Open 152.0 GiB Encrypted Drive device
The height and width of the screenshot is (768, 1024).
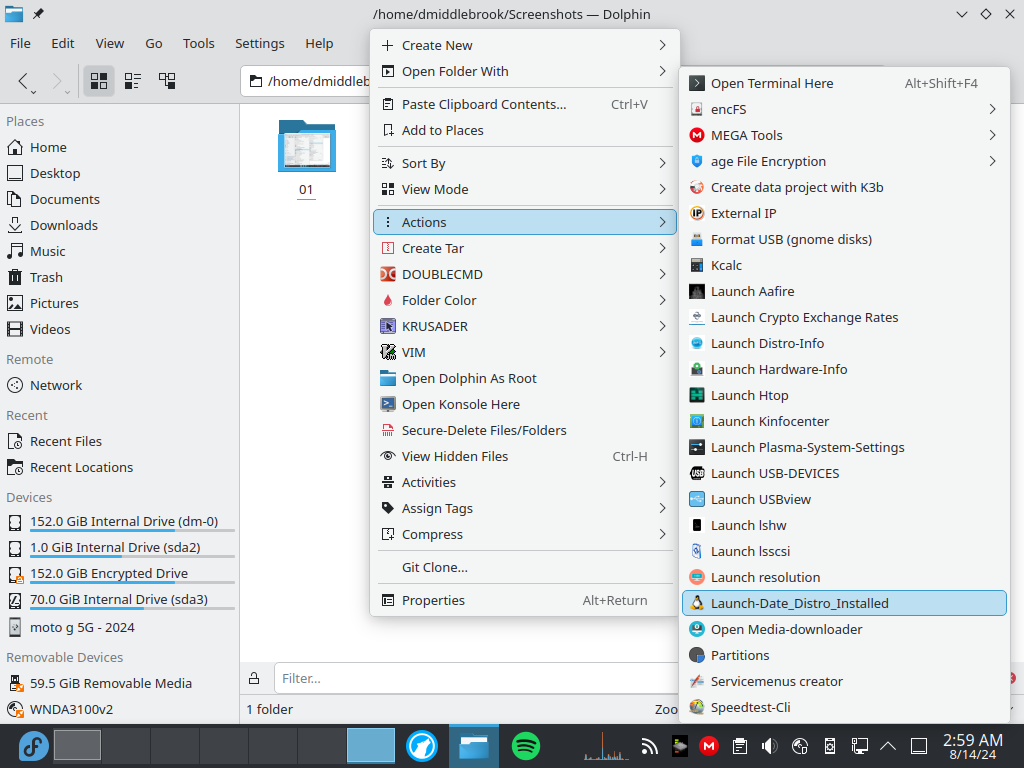[120, 573]
